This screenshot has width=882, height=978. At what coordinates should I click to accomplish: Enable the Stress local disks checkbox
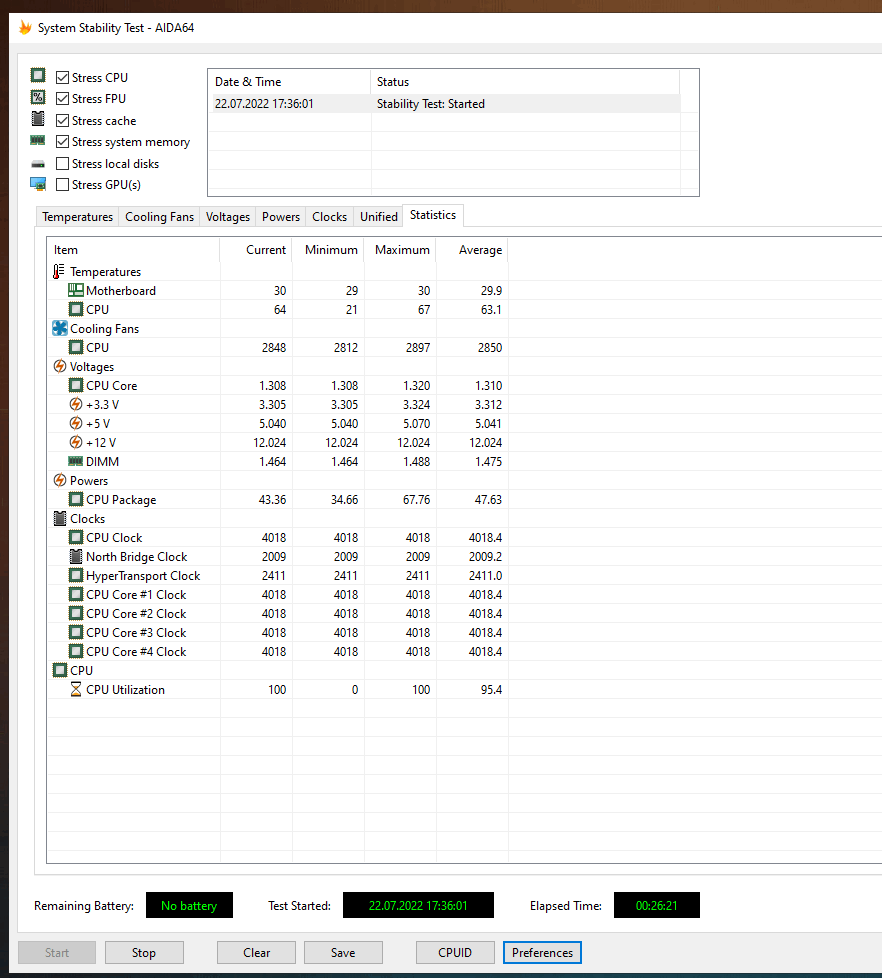pos(62,163)
